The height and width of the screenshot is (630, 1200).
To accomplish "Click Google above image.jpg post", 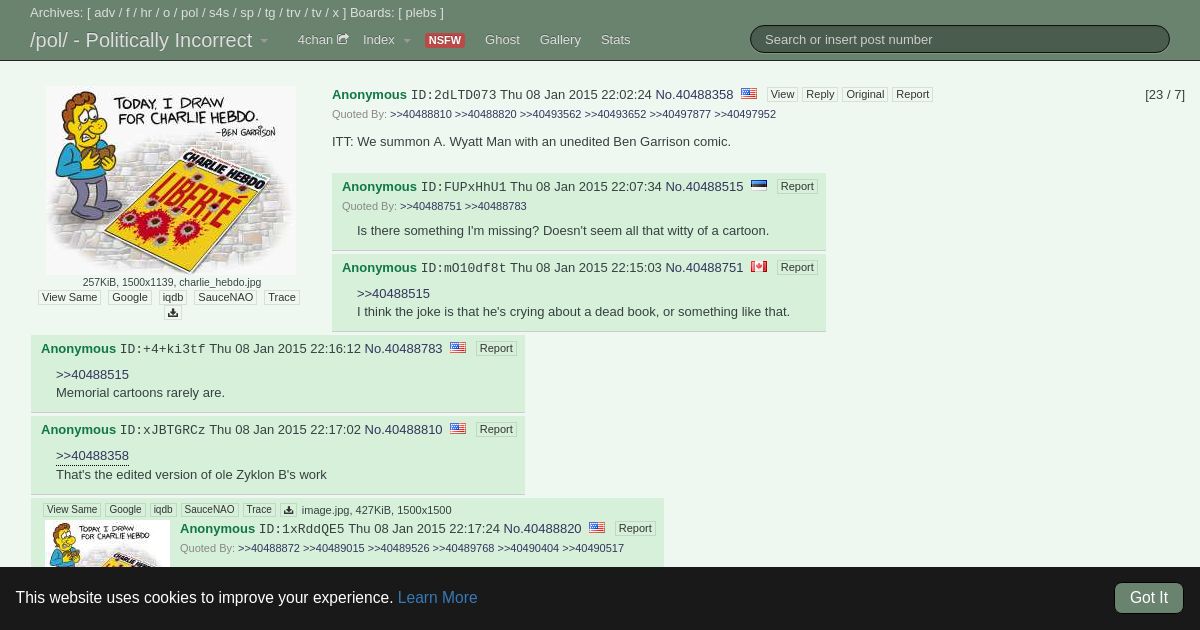I will [x=125, y=510].
